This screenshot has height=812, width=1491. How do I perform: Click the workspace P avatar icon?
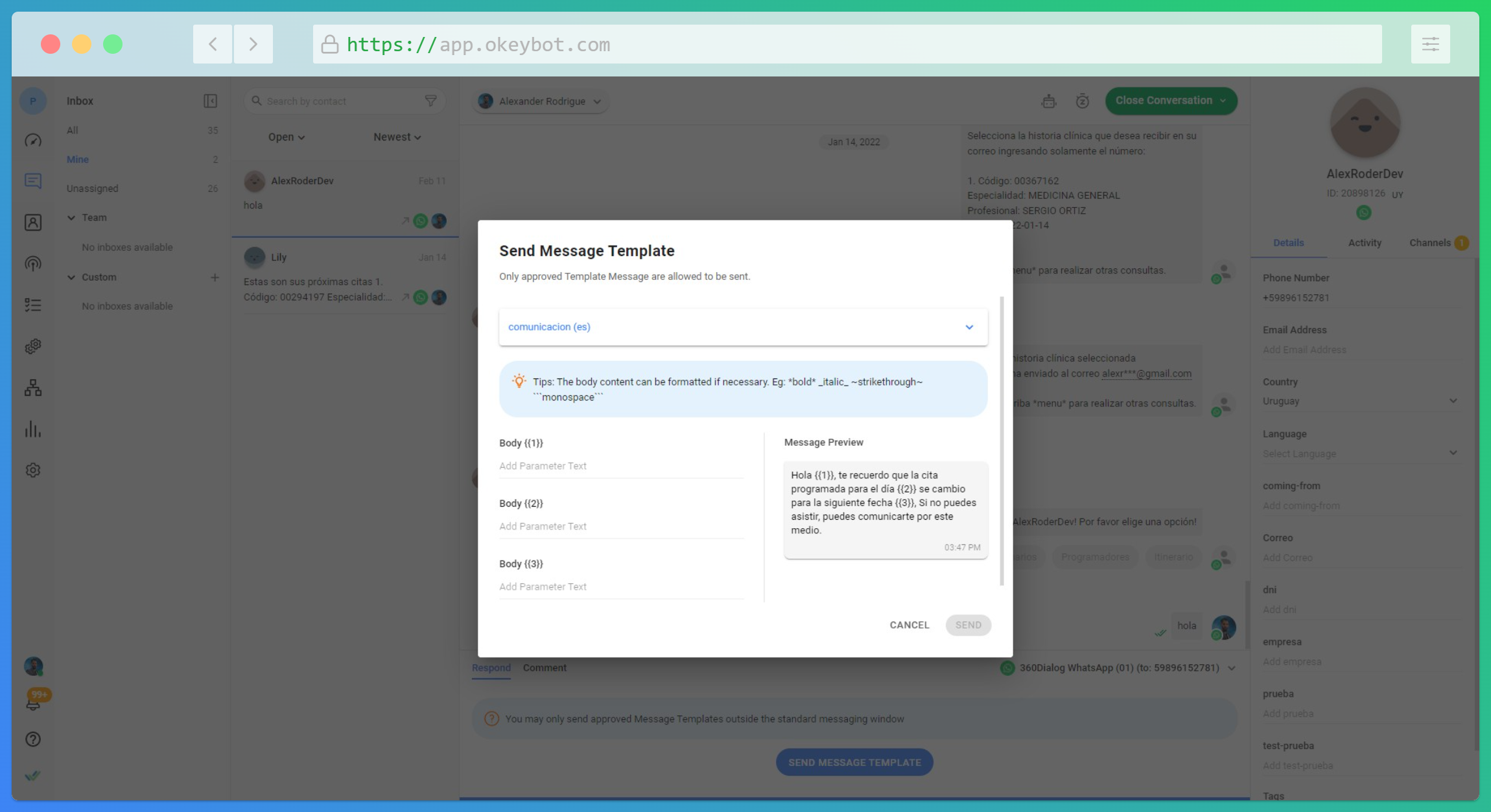pyautogui.click(x=33, y=101)
